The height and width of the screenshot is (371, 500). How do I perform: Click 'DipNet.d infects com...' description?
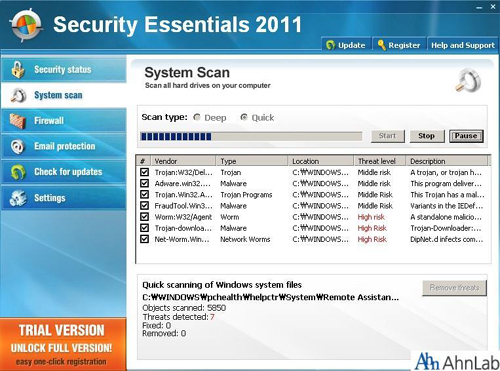pos(447,239)
